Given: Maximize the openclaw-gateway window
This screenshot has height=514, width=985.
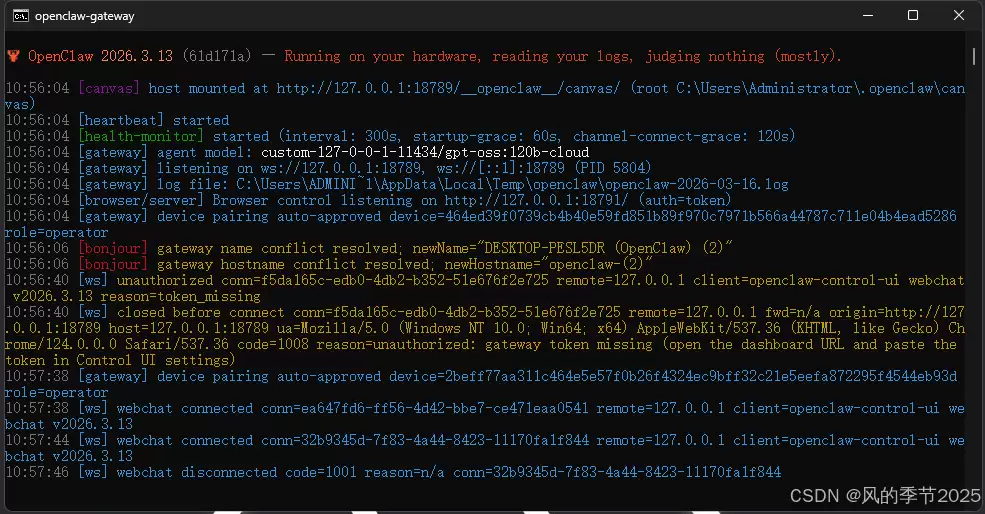Looking at the screenshot, I should (x=913, y=16).
